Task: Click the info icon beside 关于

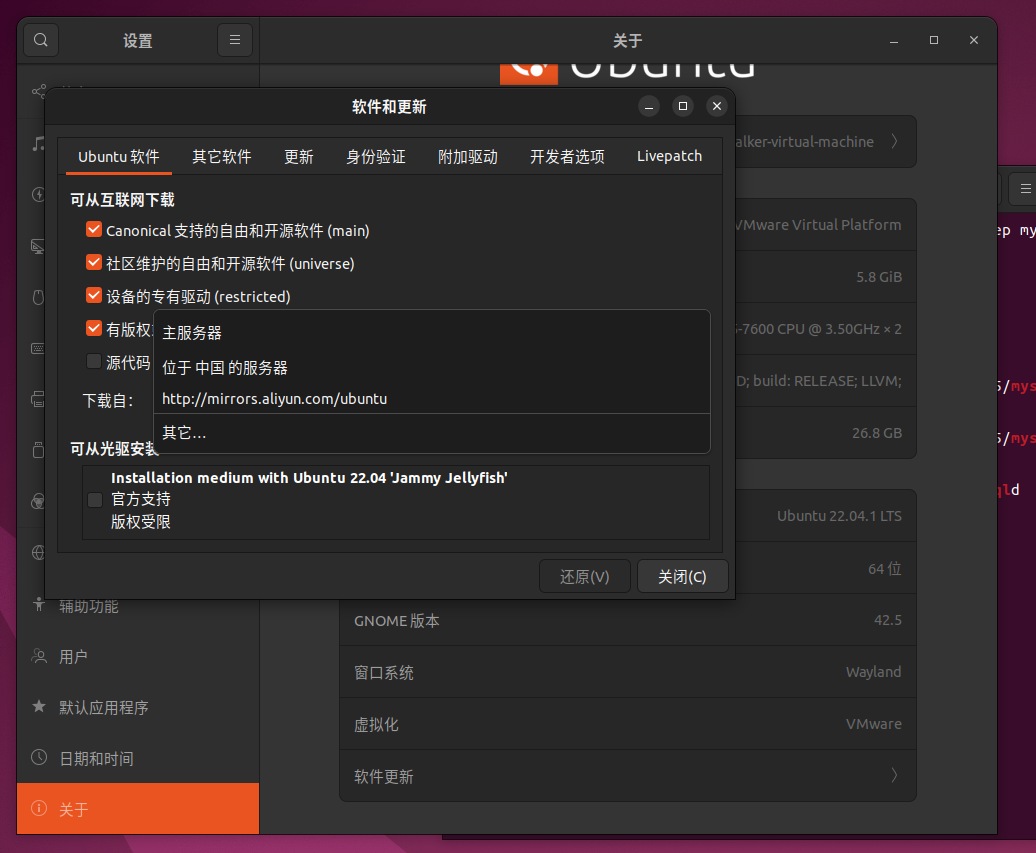Action: click(x=39, y=808)
